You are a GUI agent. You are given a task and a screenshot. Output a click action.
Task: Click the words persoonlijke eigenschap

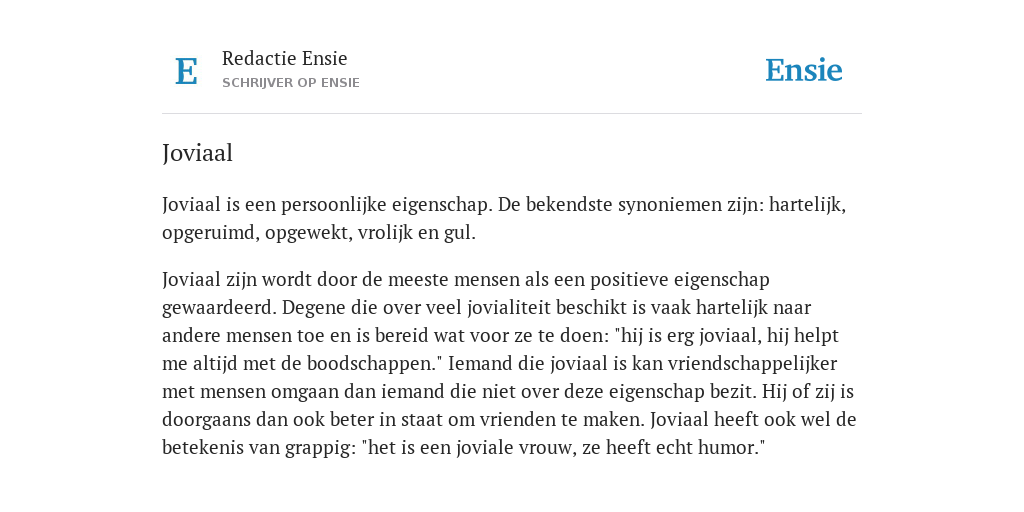pos(387,205)
